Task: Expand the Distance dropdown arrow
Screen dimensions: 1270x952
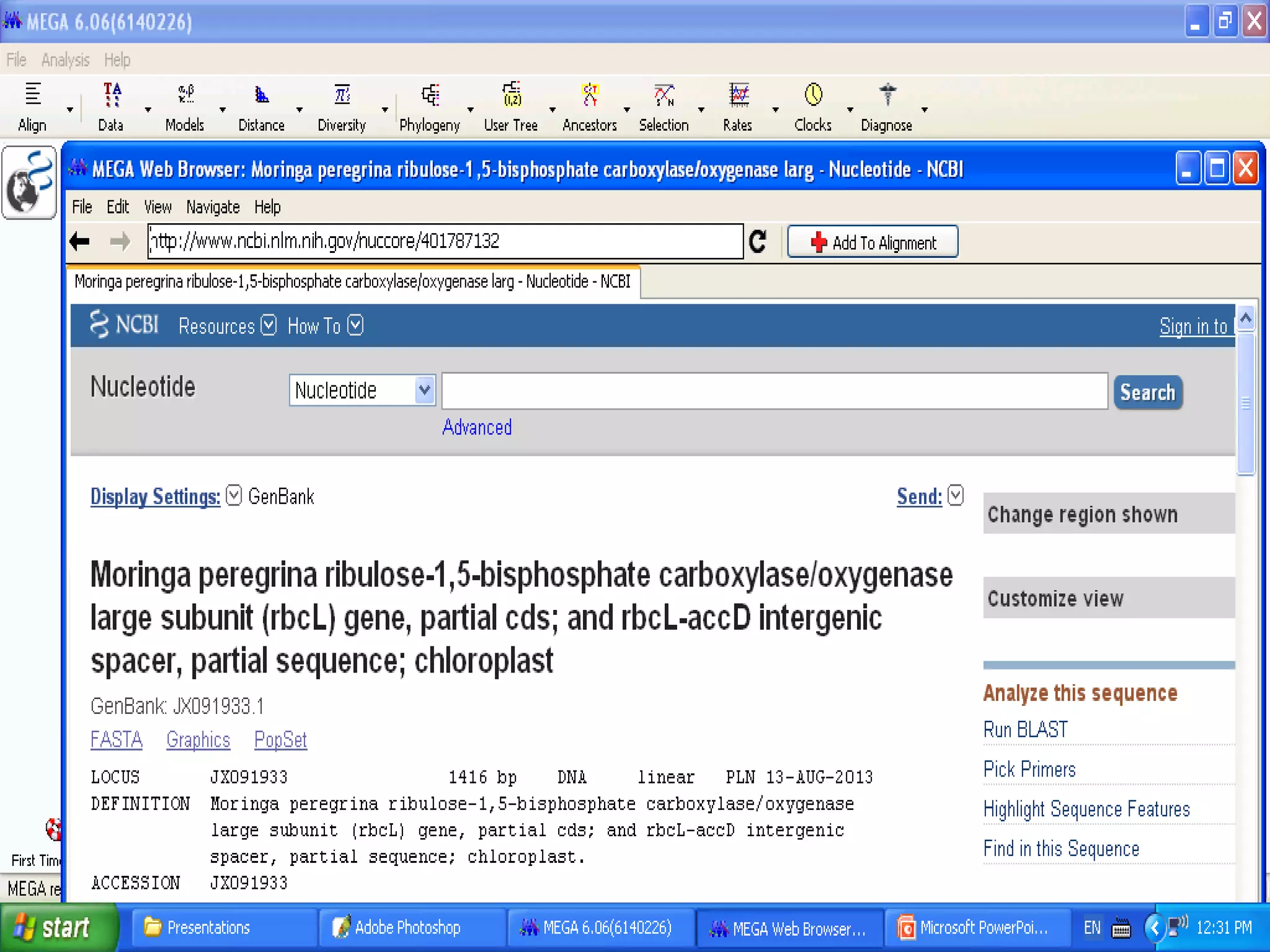Action: (300, 110)
